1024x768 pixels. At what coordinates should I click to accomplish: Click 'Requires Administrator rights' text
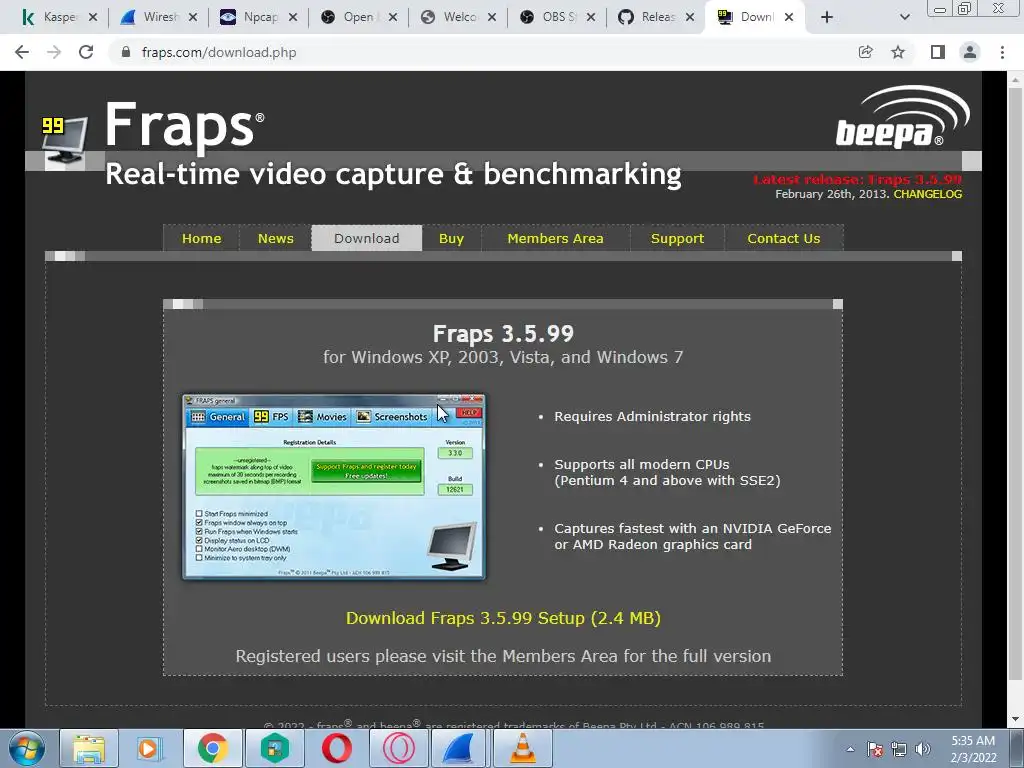point(652,417)
